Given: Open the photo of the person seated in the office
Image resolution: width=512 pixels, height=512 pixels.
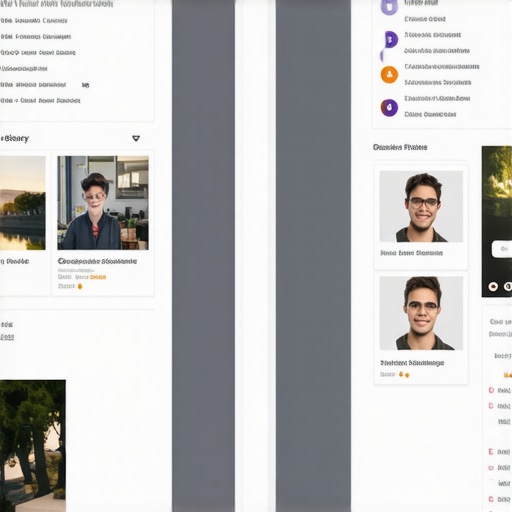Looking at the screenshot, I should tap(103, 203).
